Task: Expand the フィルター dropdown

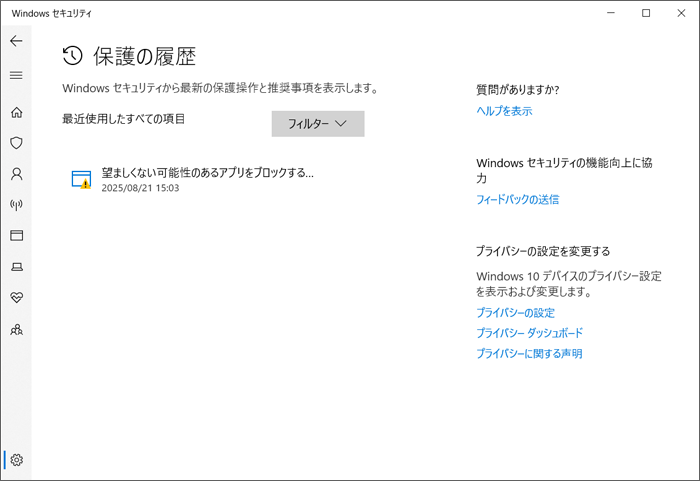Action: [x=318, y=124]
